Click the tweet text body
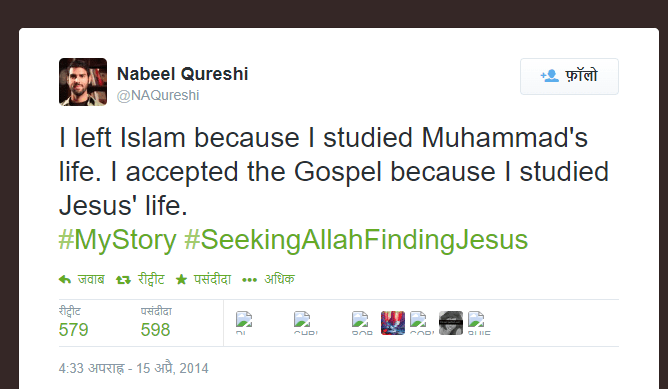Viewport: 668px width, 389px height. [334, 172]
